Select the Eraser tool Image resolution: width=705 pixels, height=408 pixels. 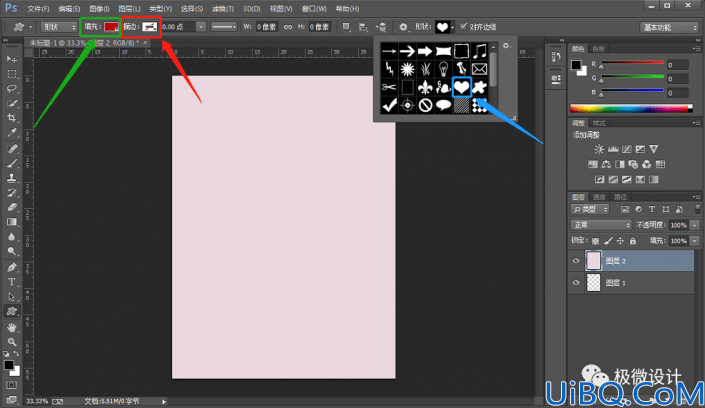click(x=12, y=207)
